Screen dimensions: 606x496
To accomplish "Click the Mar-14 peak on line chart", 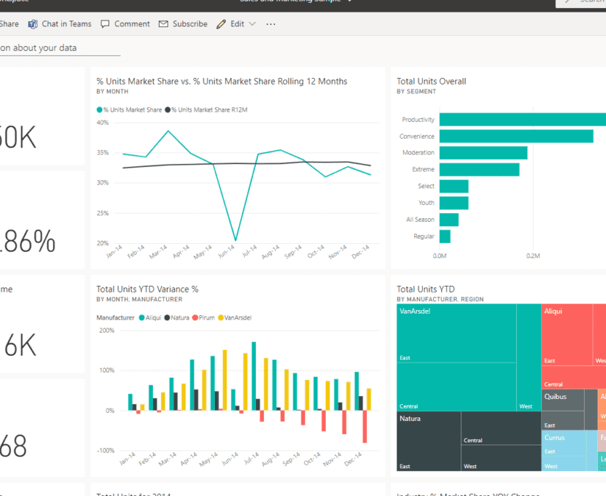I will pos(168,131).
